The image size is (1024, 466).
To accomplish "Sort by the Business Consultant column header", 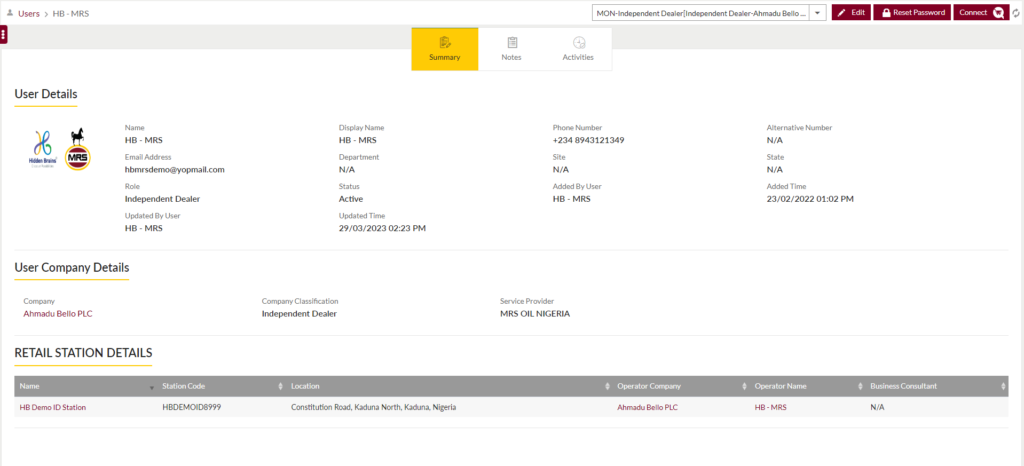I will tap(937, 386).
